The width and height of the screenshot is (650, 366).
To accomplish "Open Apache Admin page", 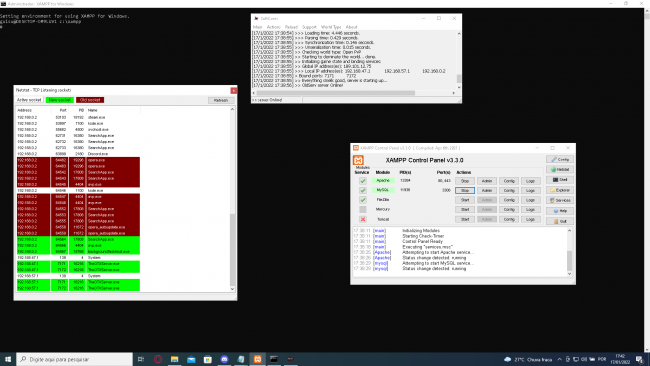I will (x=487, y=181).
